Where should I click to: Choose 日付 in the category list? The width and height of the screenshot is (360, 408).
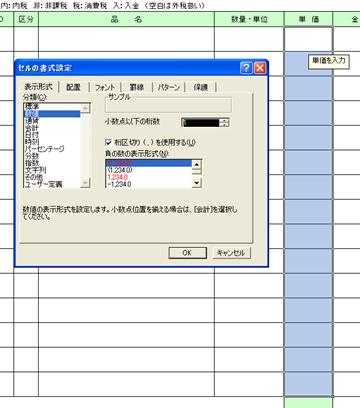[52, 135]
